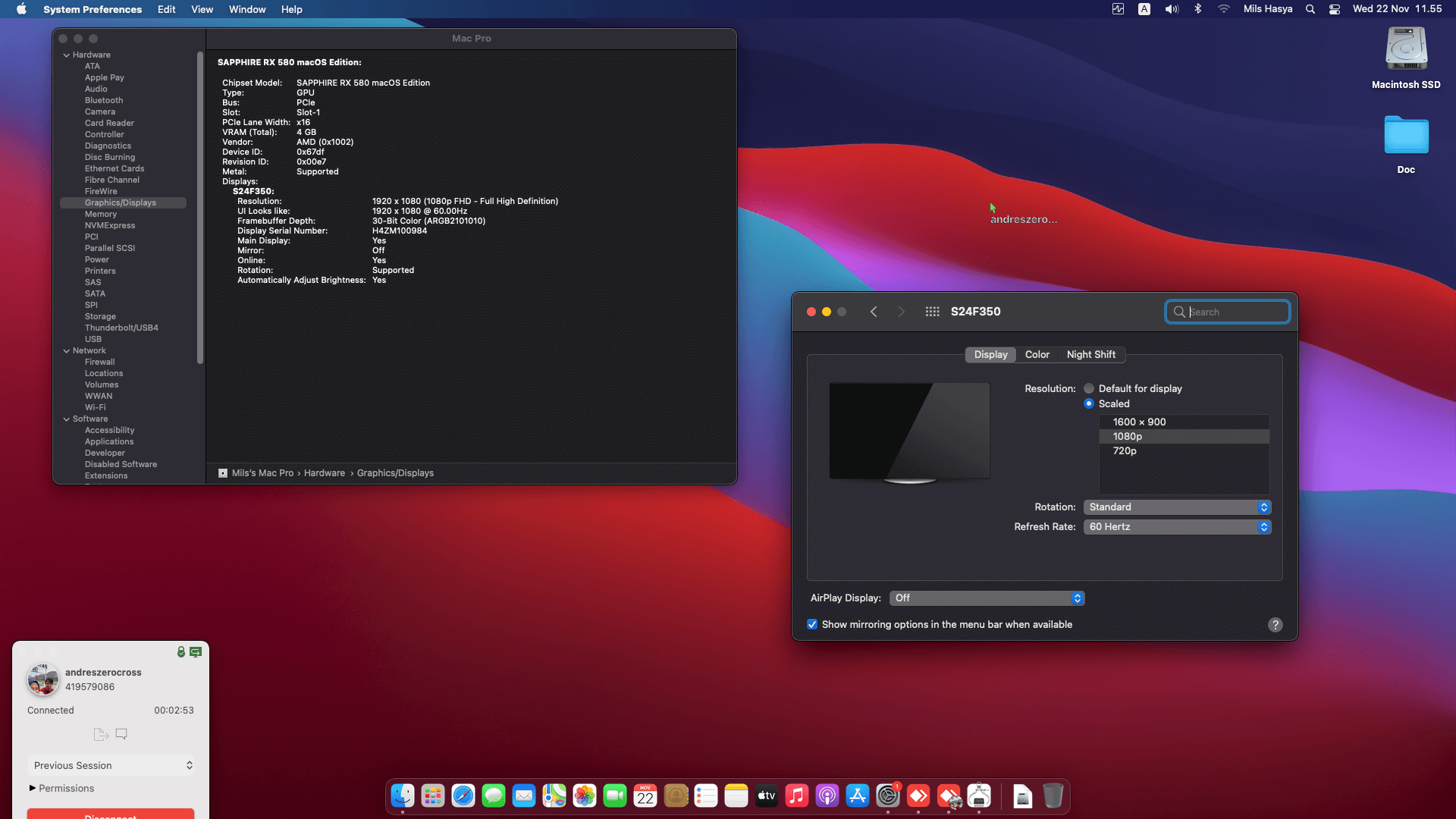Open volume control in the menu bar
1456x819 pixels.
click(x=1172, y=9)
